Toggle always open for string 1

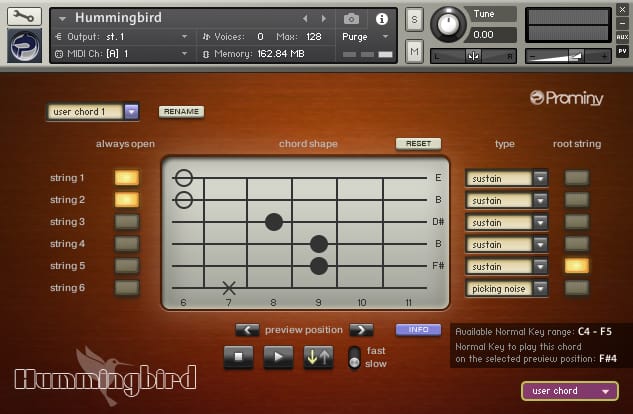pos(127,178)
